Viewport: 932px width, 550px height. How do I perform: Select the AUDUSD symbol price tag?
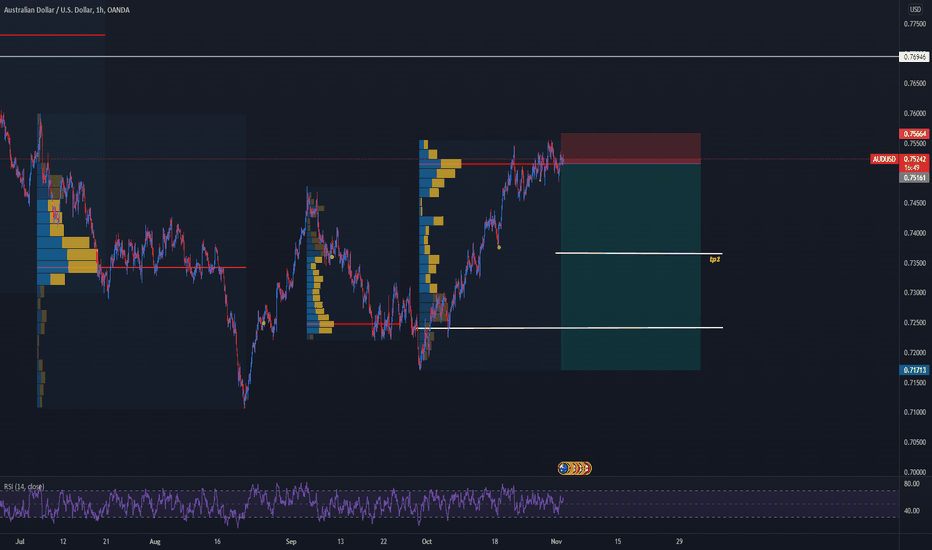[x=884, y=159]
